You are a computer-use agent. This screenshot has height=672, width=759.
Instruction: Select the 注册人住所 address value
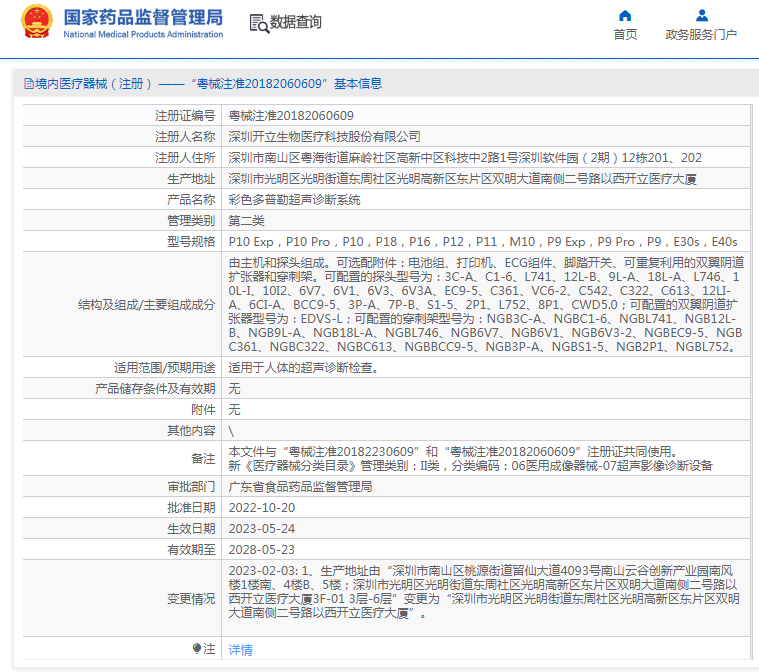tap(465, 158)
